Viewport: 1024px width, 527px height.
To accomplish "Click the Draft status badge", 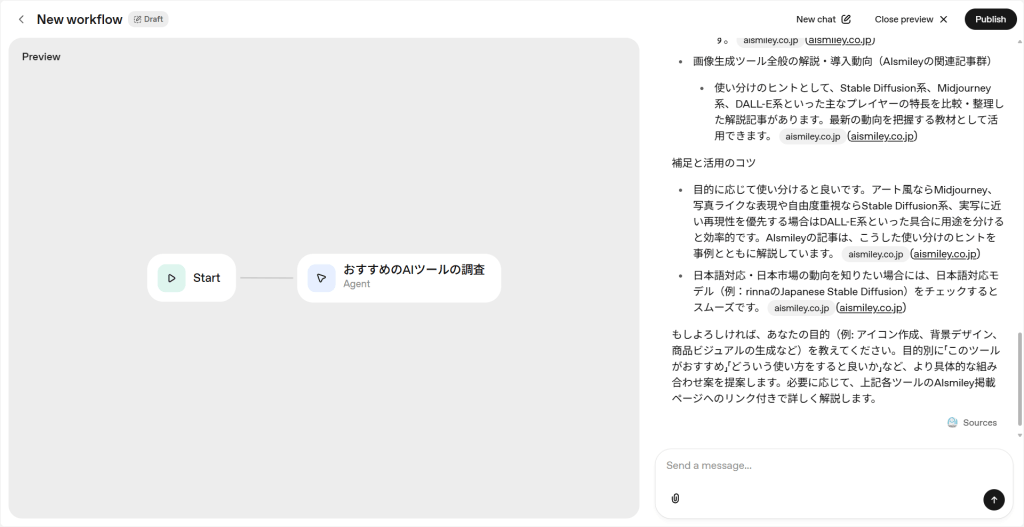I will tap(148, 19).
